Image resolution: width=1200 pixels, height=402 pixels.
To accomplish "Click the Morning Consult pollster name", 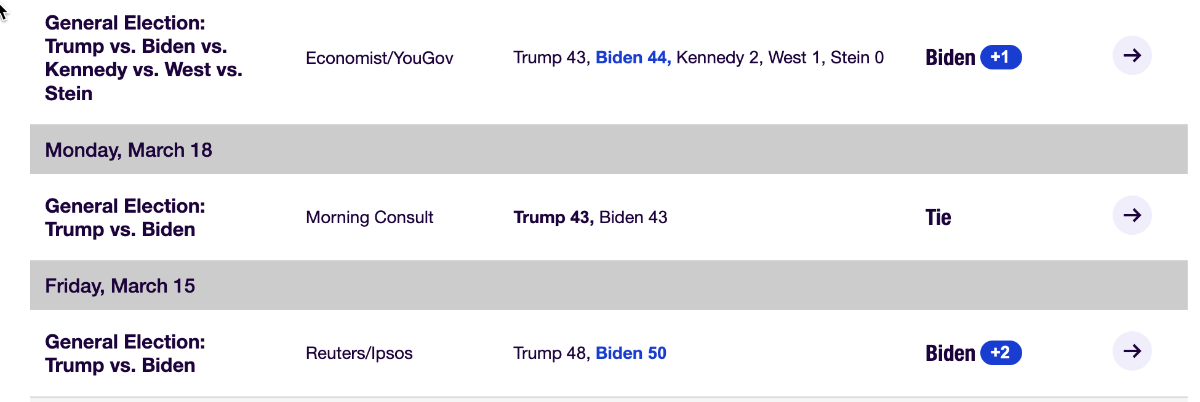I will [x=369, y=217].
